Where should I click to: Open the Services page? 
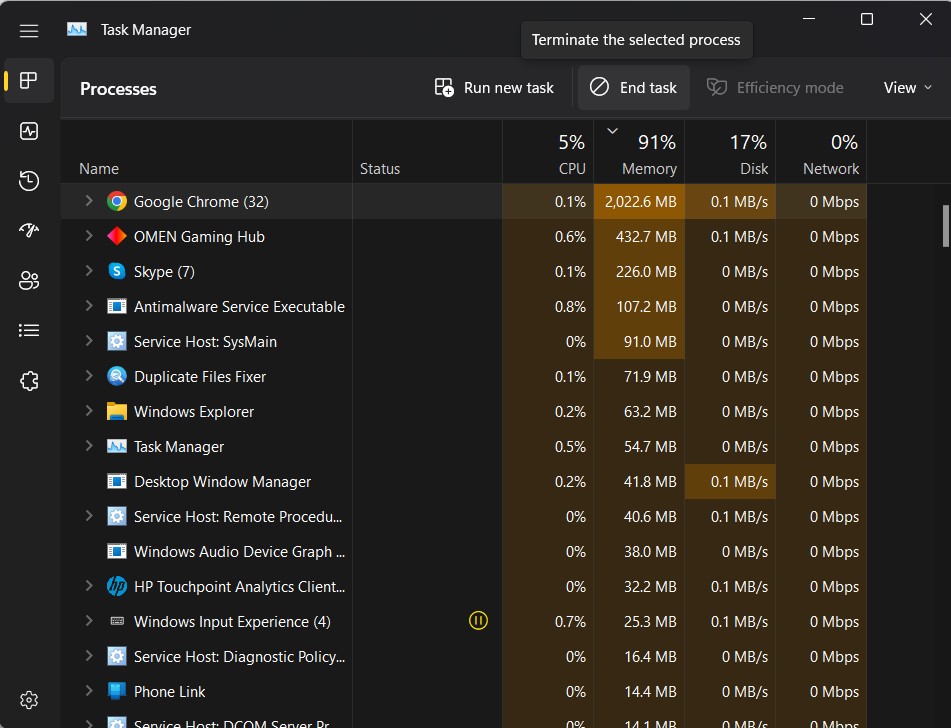pos(29,380)
